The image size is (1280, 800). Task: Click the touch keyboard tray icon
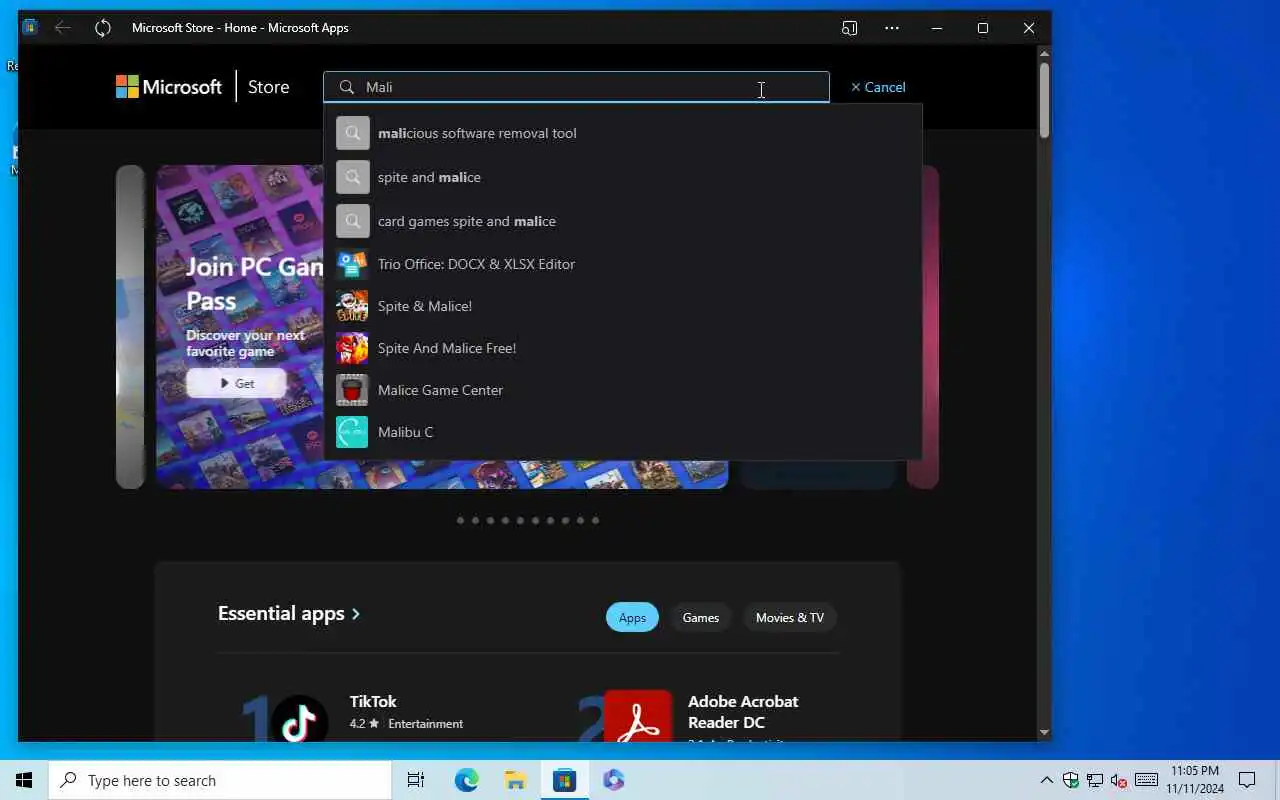click(x=1147, y=780)
